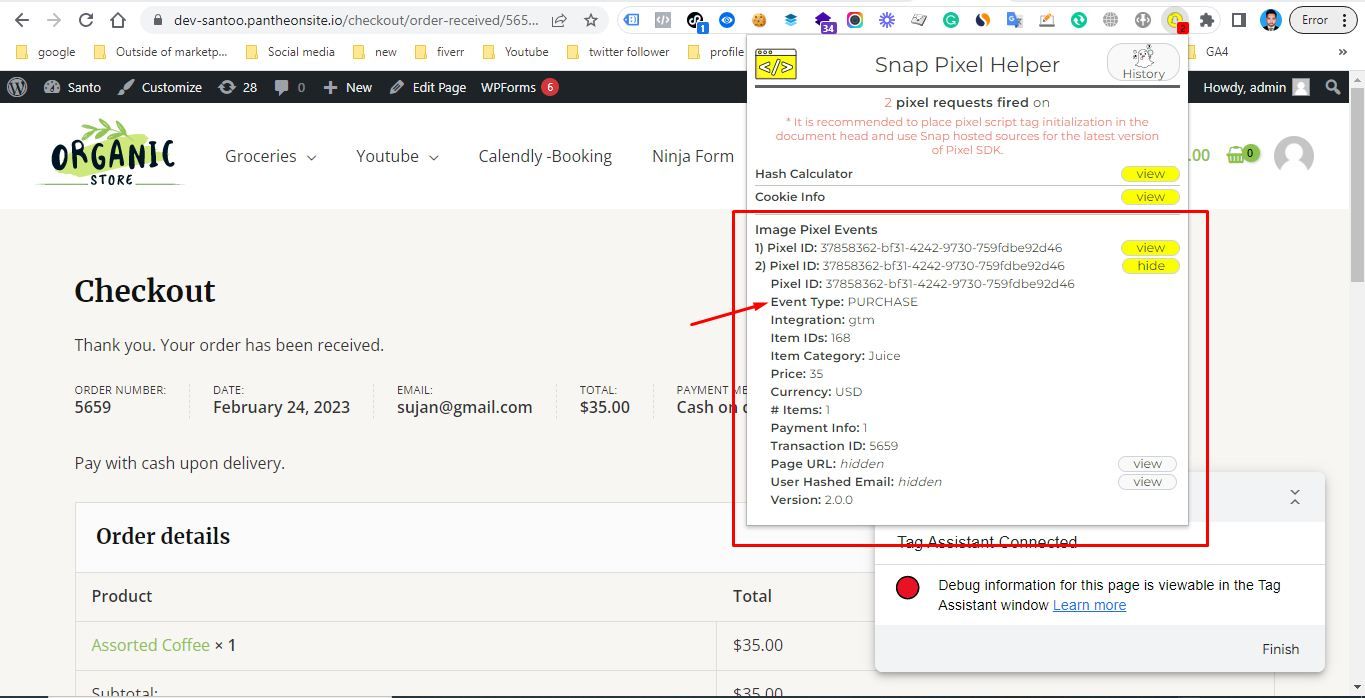Open the theme Customize option
Screen dimensions: 1365x698
(160, 87)
